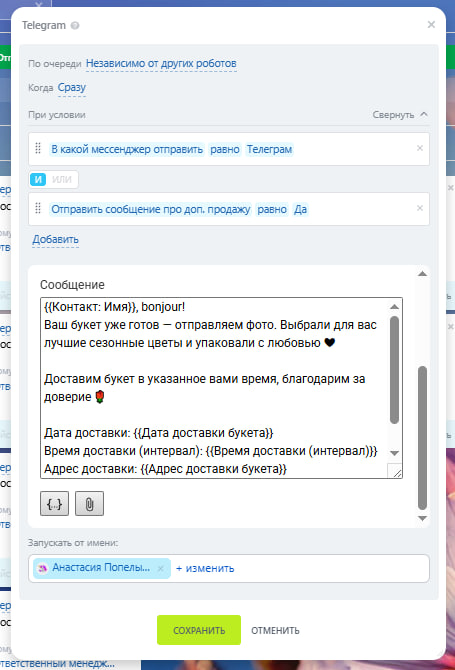
Task: Open 'Независимо от других роботов' queue option
Action: (x=161, y=64)
